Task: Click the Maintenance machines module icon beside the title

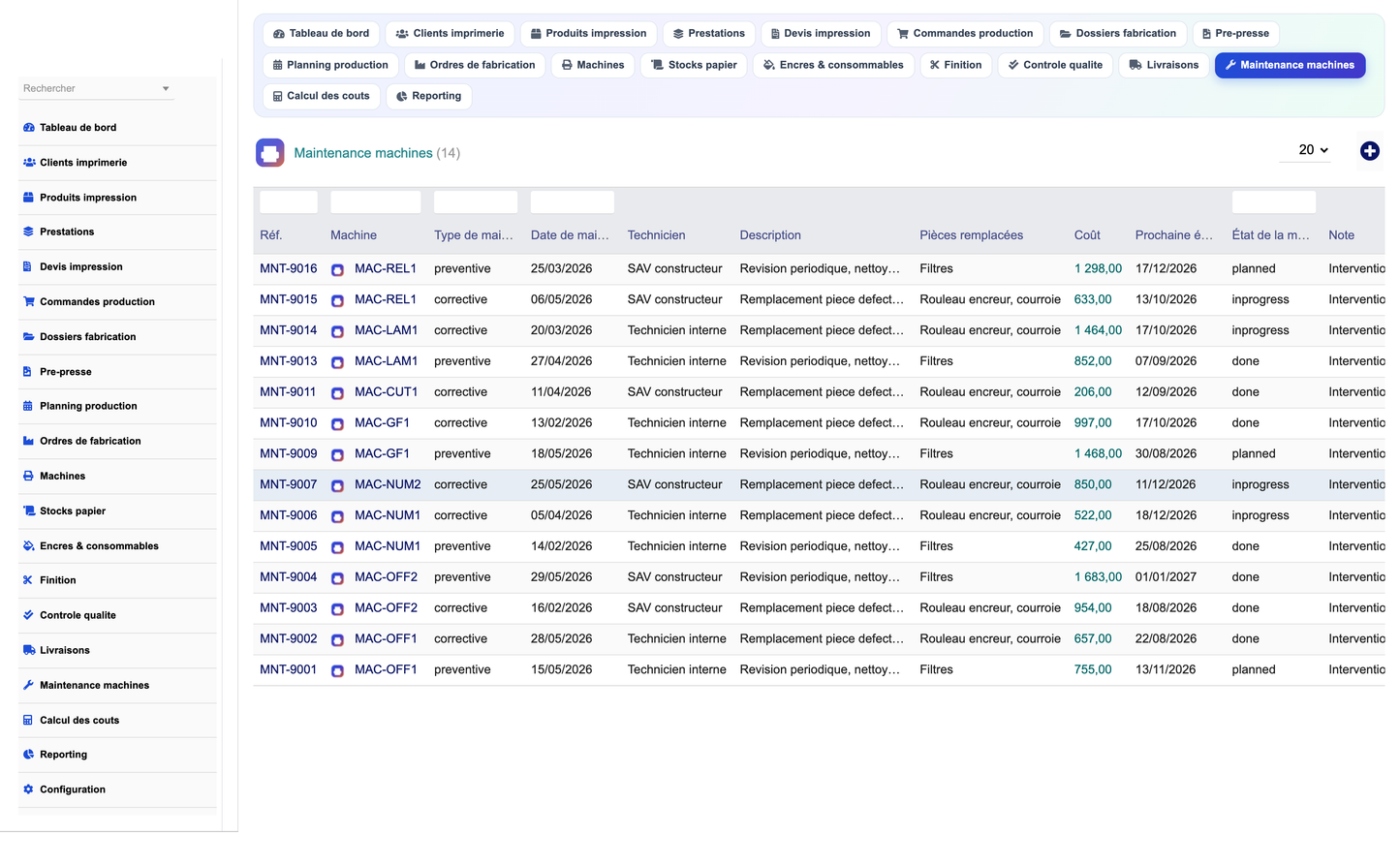Action: (x=270, y=153)
